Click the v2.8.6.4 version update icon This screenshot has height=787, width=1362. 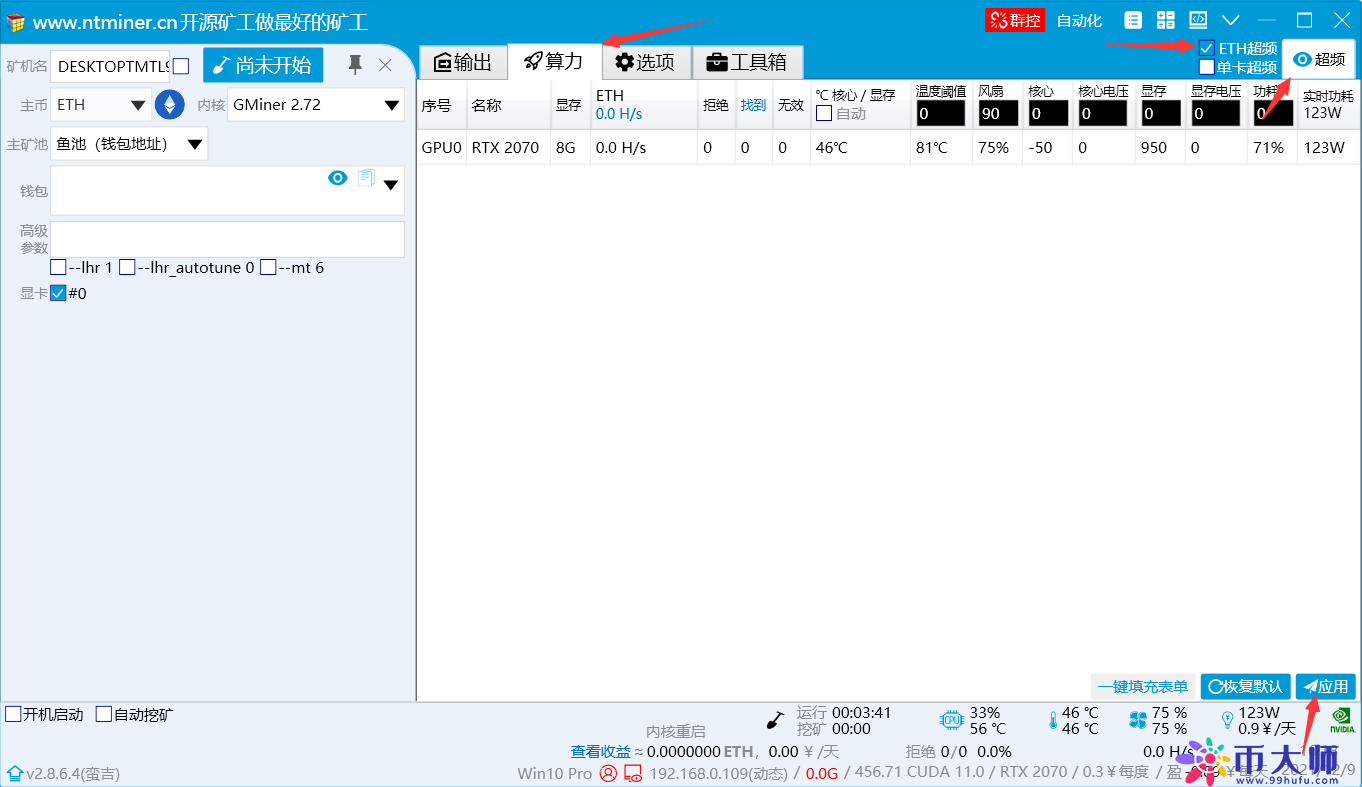pyautogui.click(x=15, y=773)
